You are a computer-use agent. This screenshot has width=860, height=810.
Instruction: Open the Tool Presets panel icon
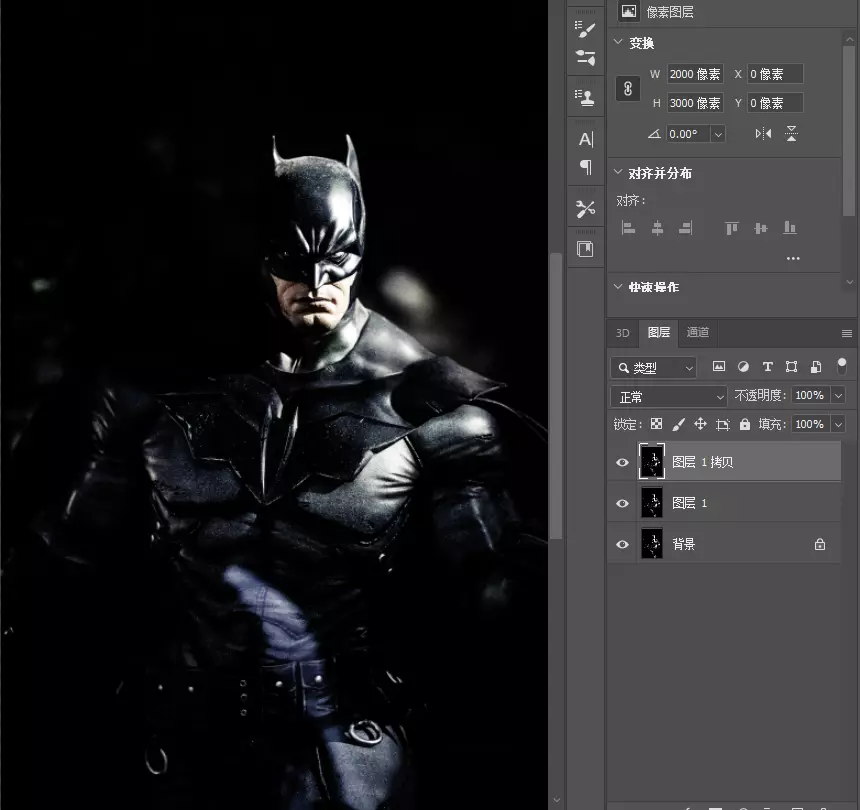pos(585,208)
